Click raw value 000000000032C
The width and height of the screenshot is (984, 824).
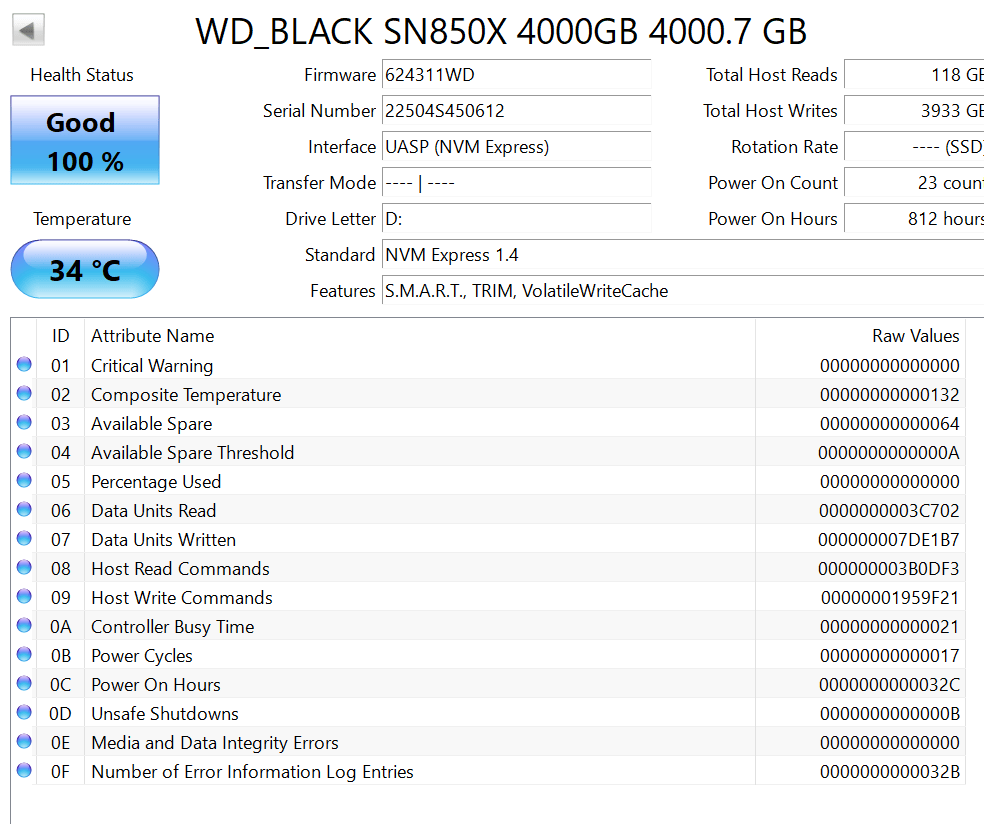point(889,685)
